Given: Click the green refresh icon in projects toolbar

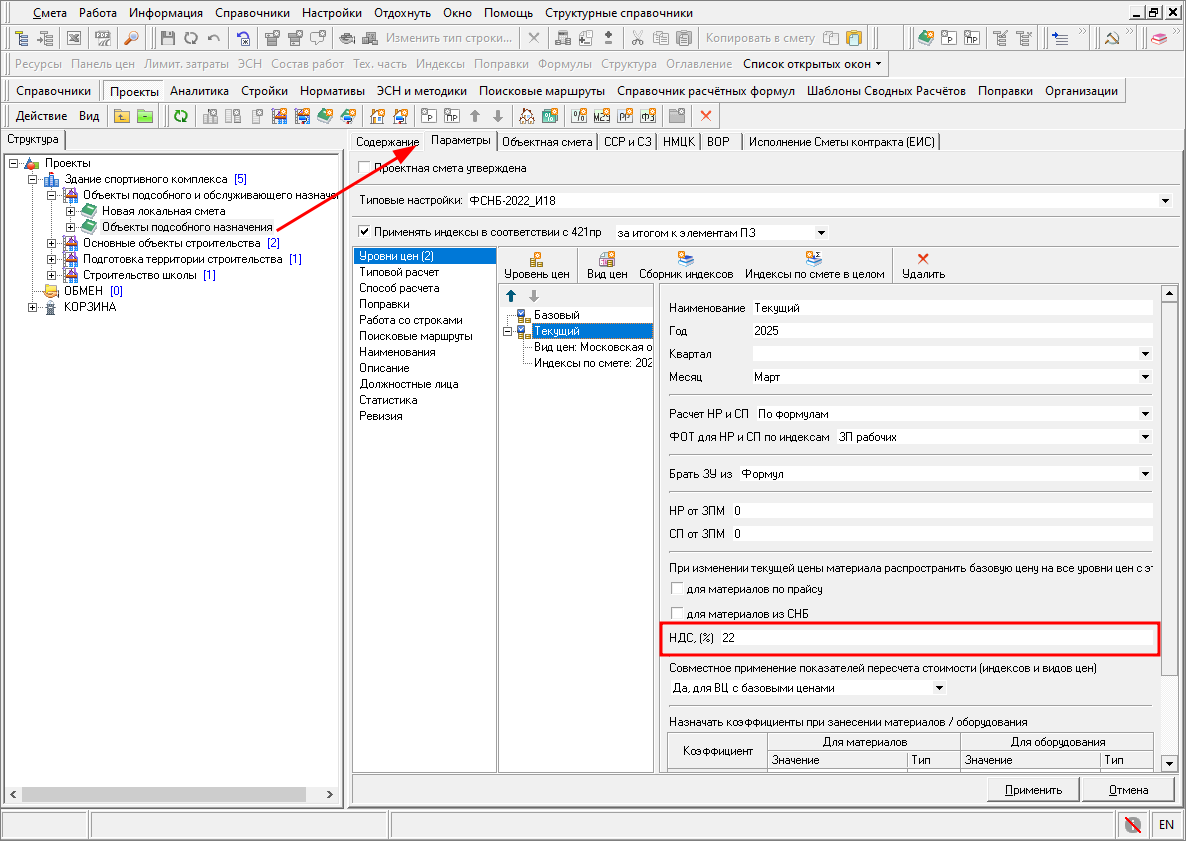Looking at the screenshot, I should (181, 116).
